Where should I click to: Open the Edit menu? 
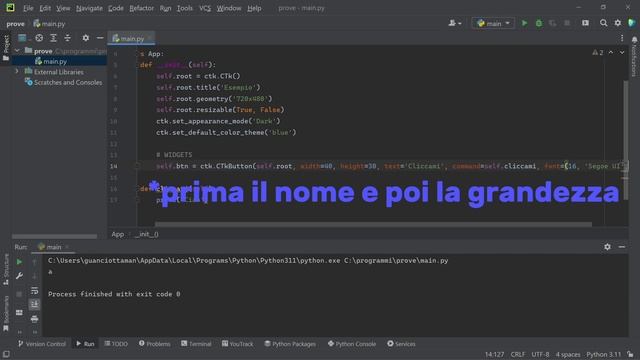click(x=45, y=8)
